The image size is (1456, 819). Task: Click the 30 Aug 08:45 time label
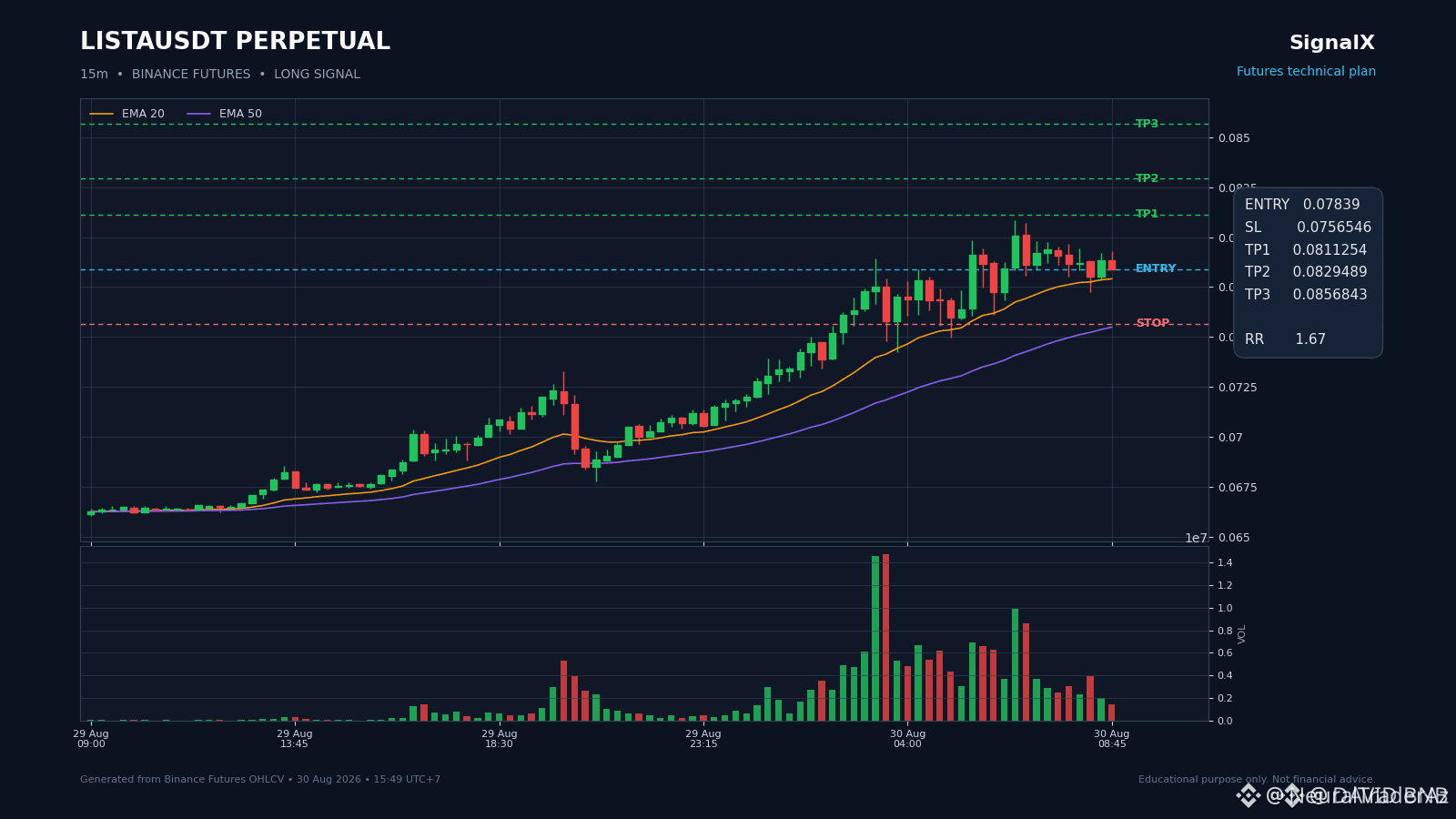(1112, 739)
